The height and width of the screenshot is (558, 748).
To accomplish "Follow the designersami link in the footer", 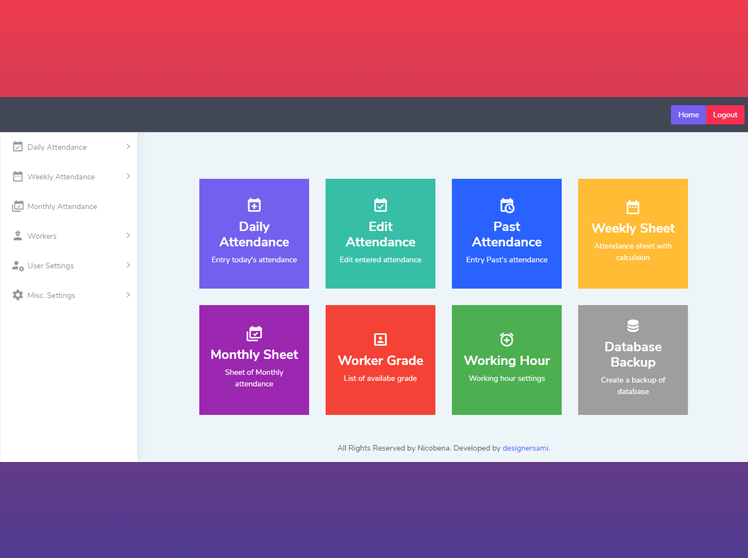I will tap(525, 448).
